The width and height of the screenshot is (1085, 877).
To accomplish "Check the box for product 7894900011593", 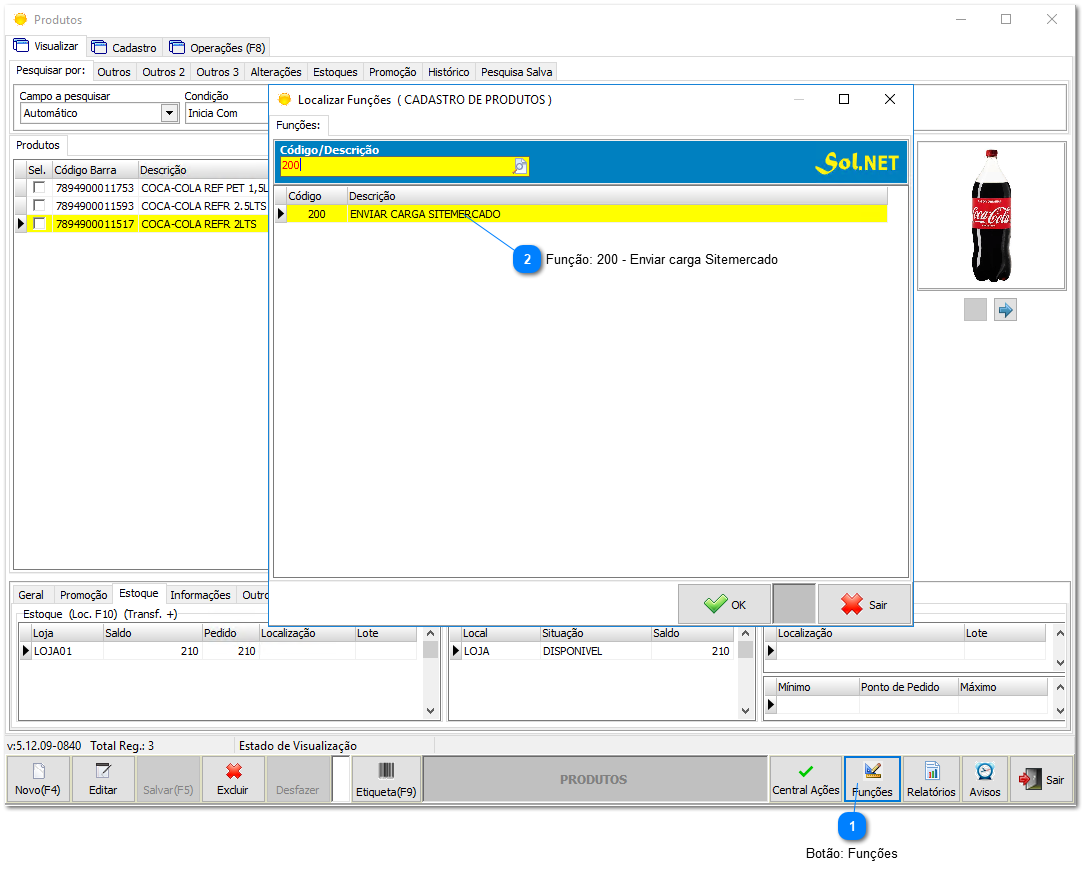I will 39,206.
